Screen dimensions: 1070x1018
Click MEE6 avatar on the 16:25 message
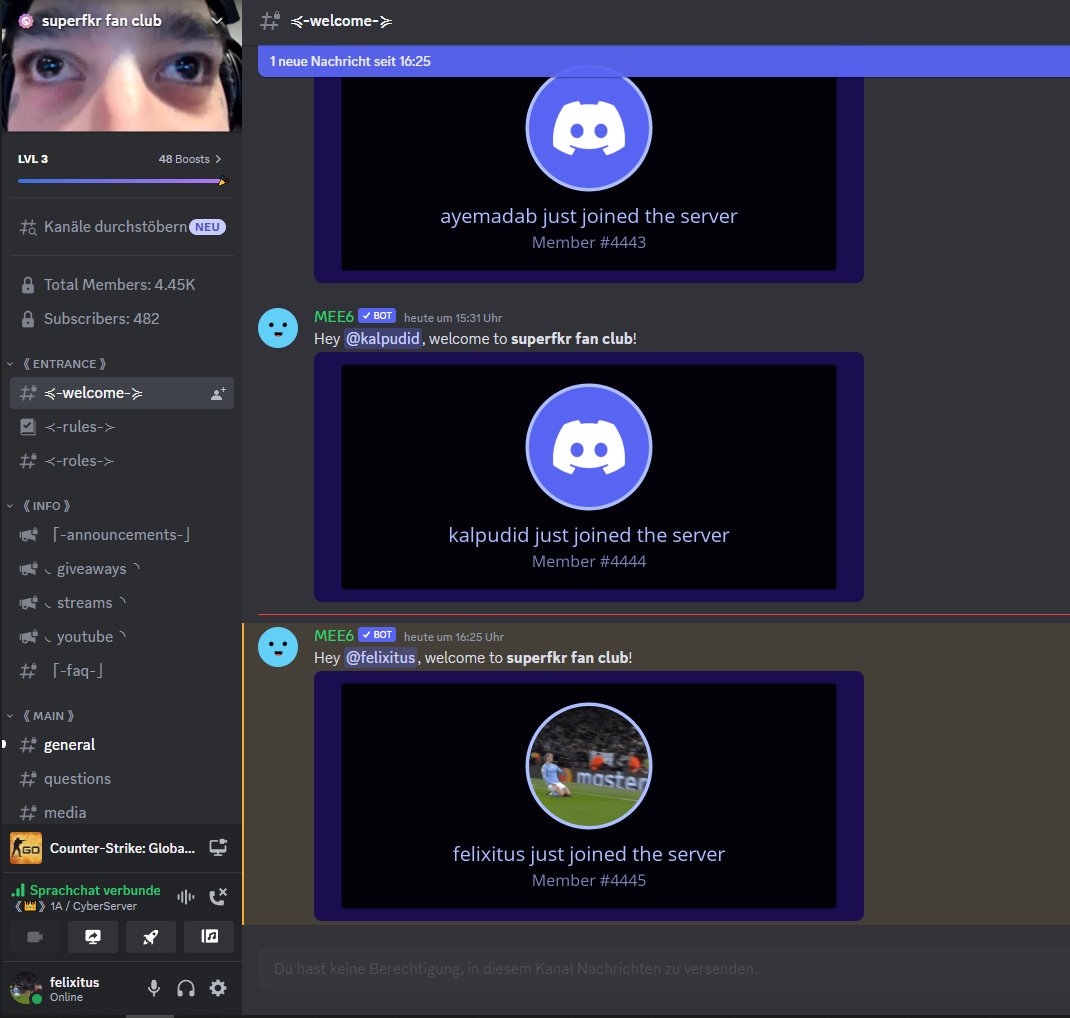click(278, 647)
